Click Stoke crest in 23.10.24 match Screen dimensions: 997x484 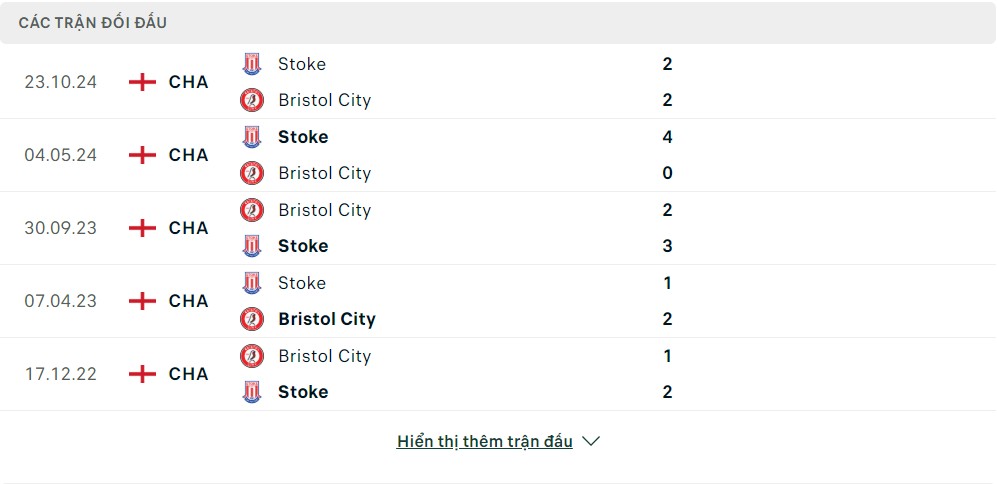coord(252,64)
